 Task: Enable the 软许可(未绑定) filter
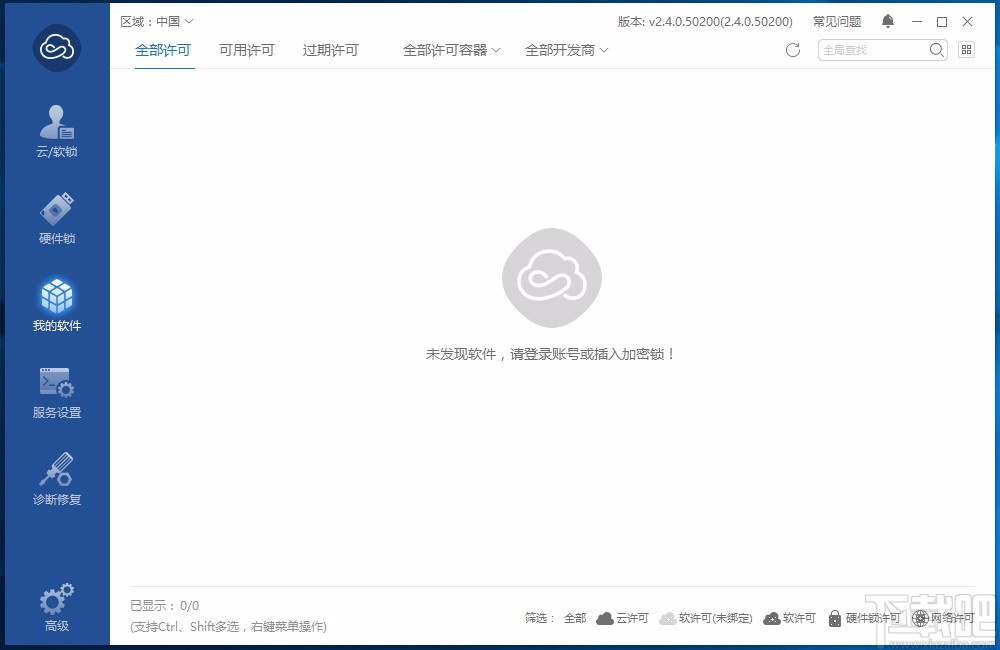point(706,618)
